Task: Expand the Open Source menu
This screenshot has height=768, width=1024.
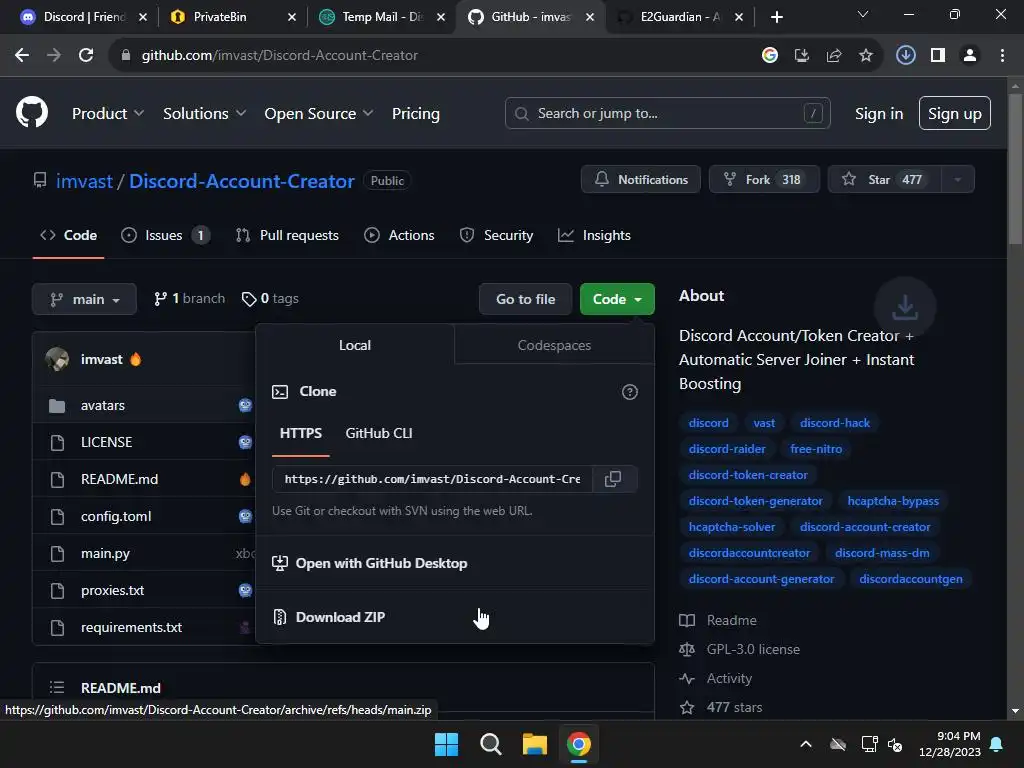Action: (319, 114)
